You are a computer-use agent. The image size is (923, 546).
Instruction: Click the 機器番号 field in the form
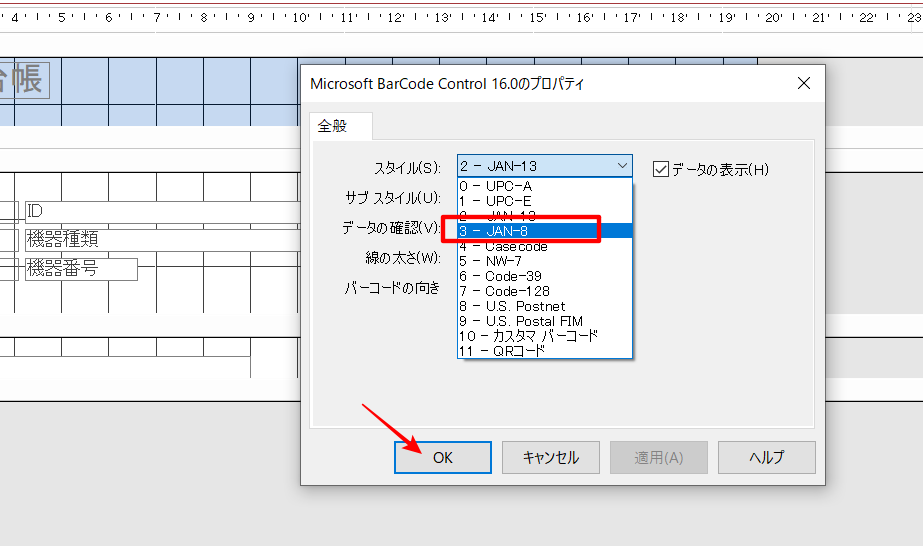81,269
